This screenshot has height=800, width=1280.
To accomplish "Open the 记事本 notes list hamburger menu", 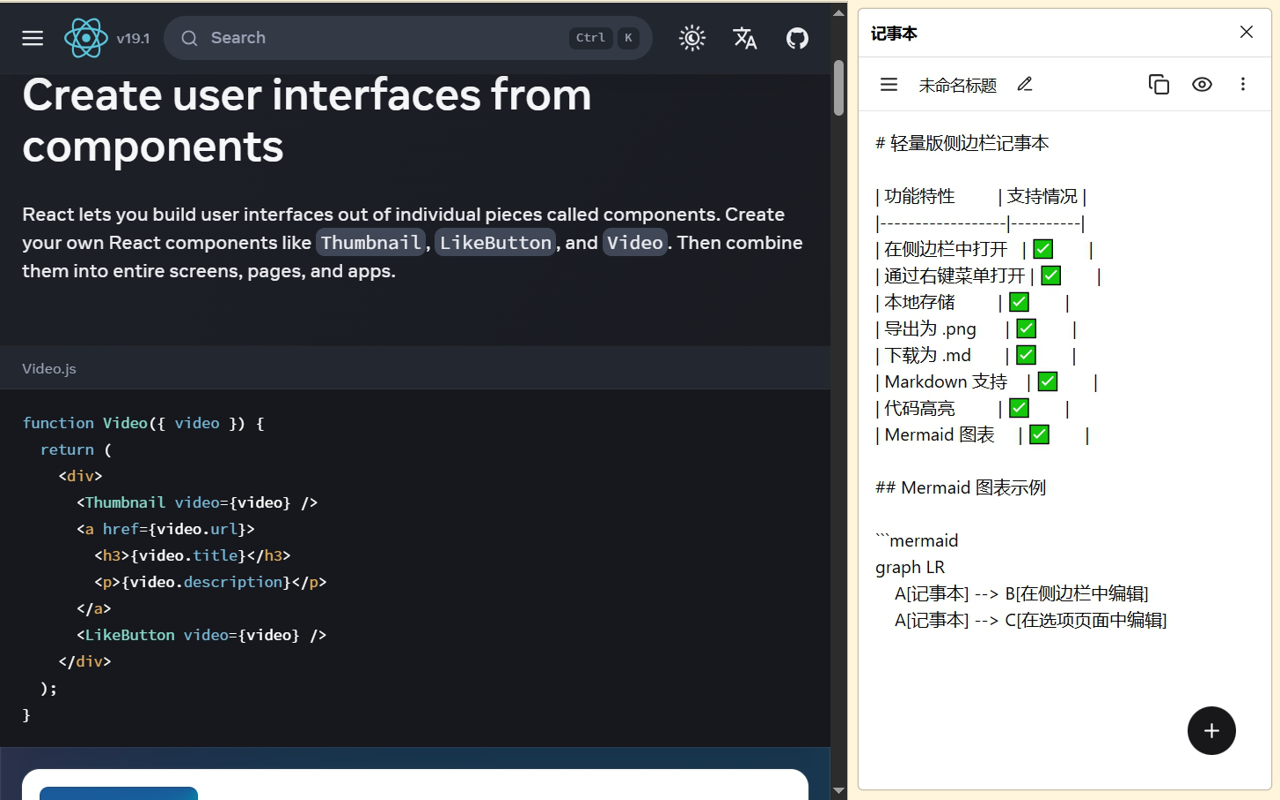I will click(x=889, y=85).
